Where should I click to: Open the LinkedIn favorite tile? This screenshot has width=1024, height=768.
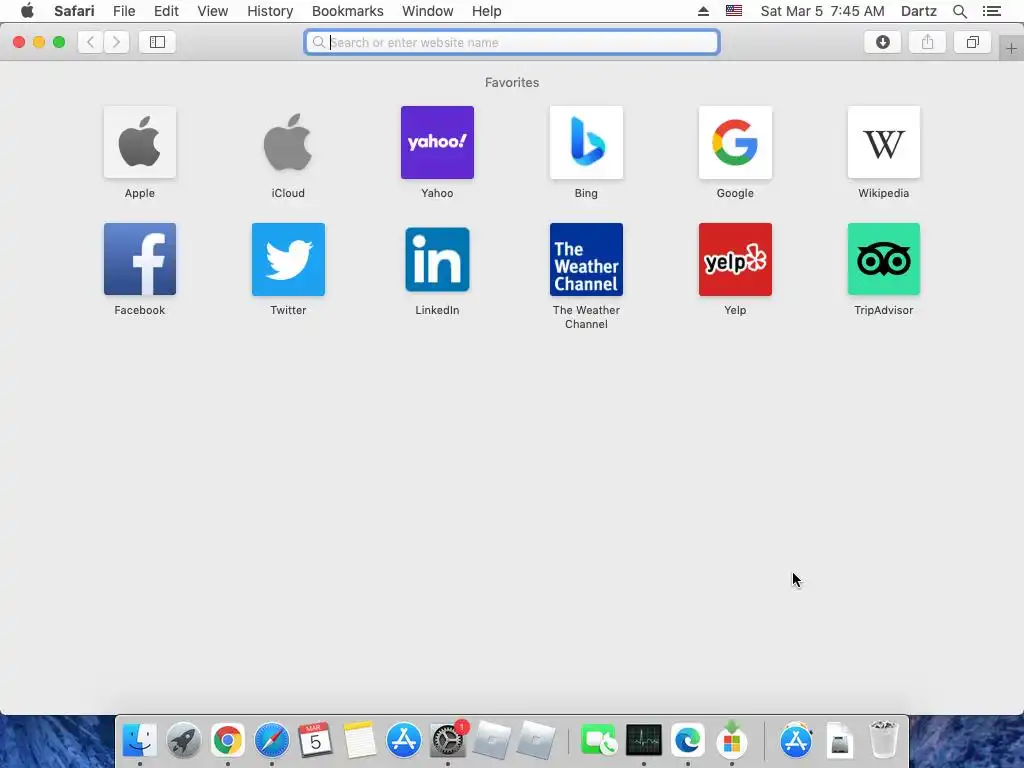point(437,259)
